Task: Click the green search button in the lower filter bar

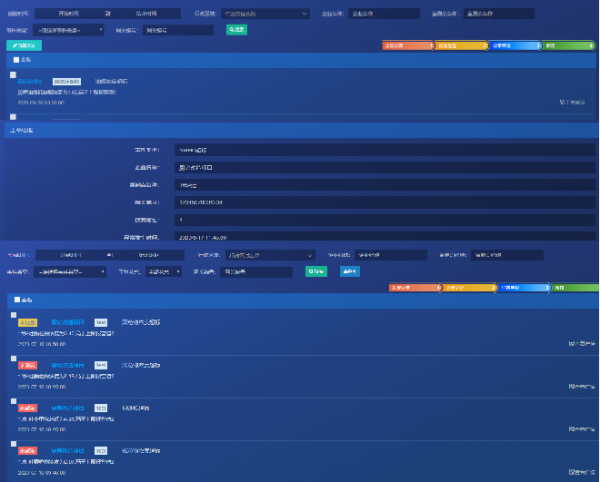Action: click(316, 271)
